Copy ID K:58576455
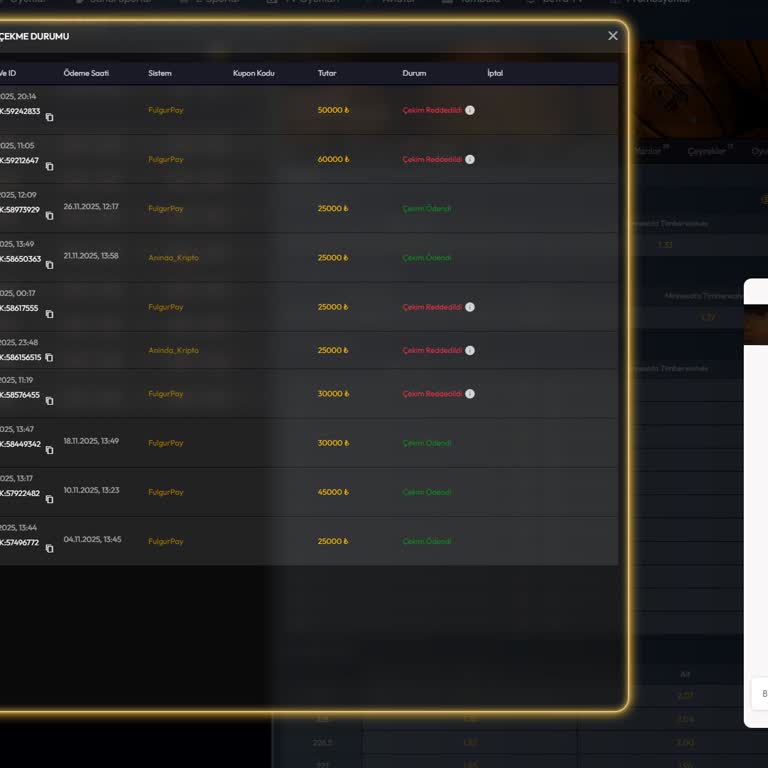 (49, 401)
